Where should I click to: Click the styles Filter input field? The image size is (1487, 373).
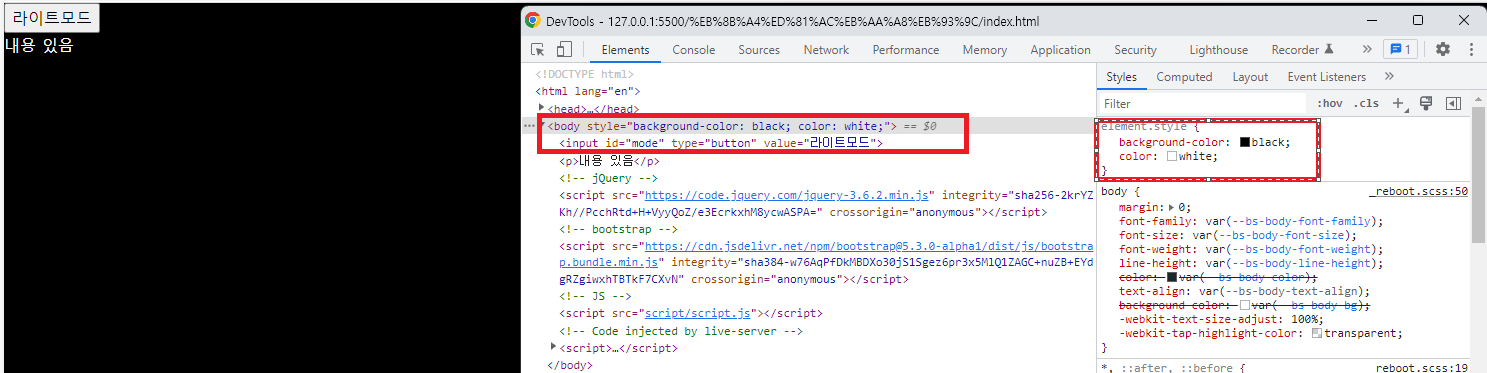pos(1202,104)
